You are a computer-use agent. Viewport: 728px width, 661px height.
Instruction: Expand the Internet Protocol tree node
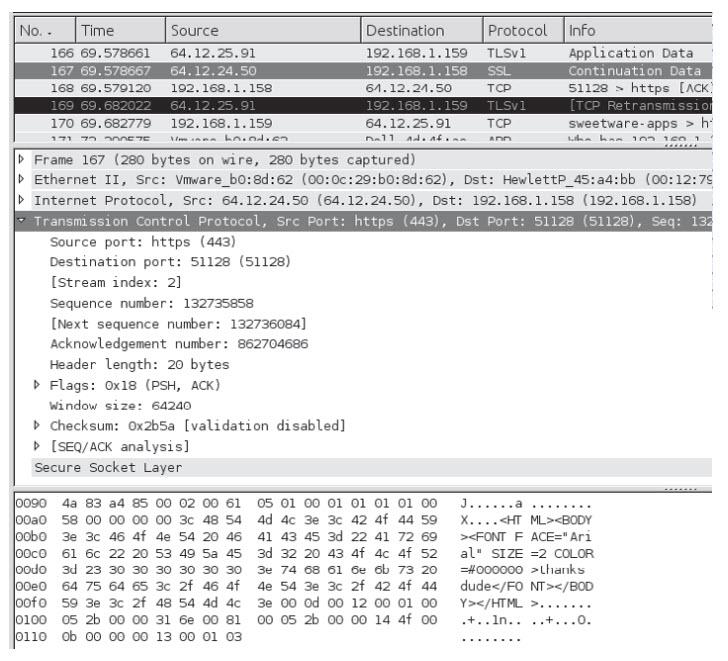tap(21, 200)
